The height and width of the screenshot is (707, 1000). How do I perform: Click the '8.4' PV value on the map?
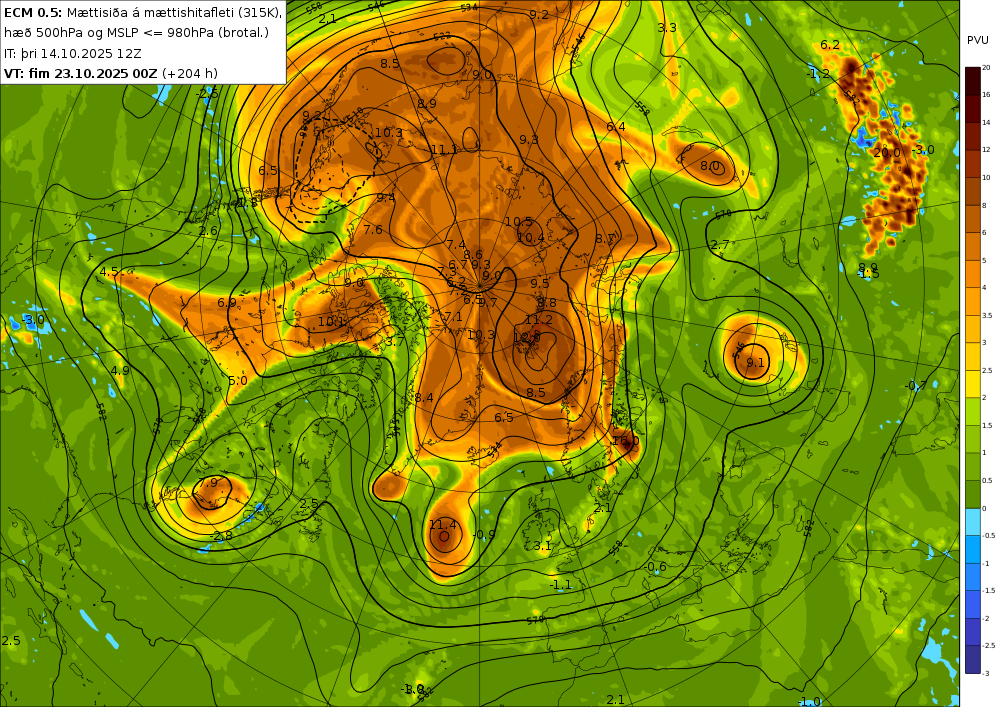(424, 398)
